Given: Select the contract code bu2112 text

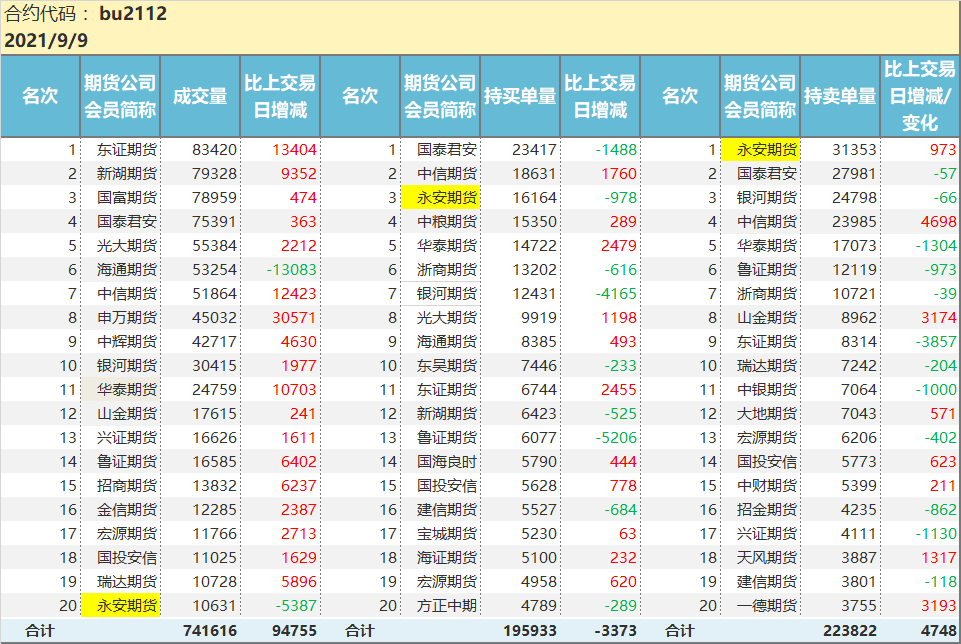Looking at the screenshot, I should click(133, 13).
